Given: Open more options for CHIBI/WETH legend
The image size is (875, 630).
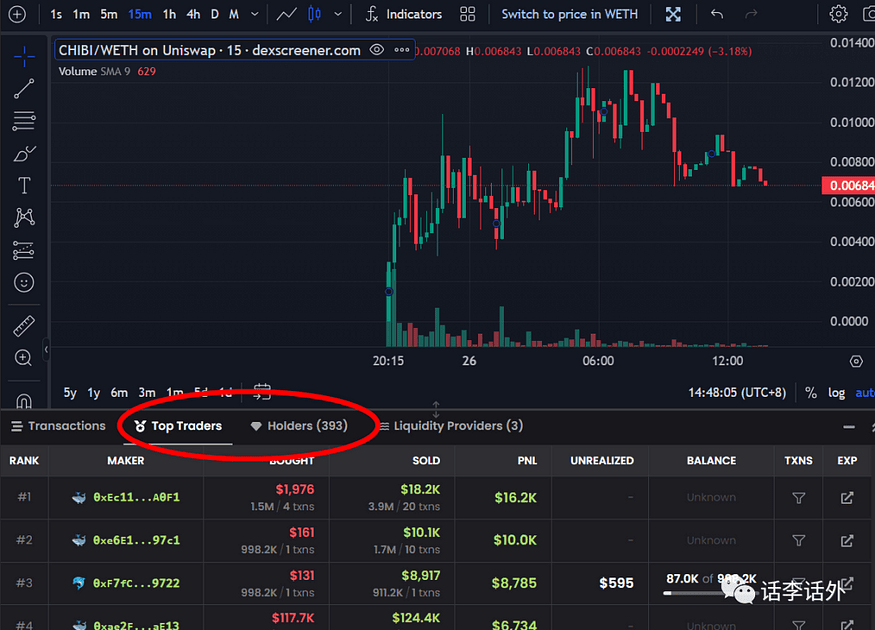Looking at the screenshot, I should point(402,50).
